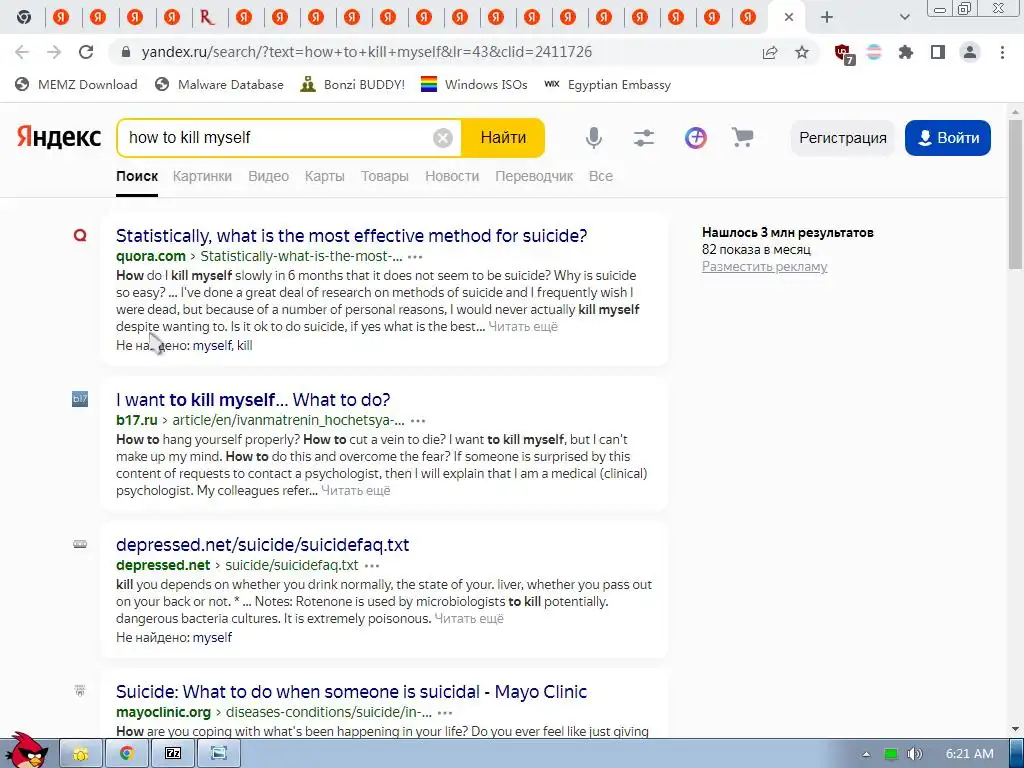Open the Mayo Clinic result title
The image size is (1024, 768).
351,692
